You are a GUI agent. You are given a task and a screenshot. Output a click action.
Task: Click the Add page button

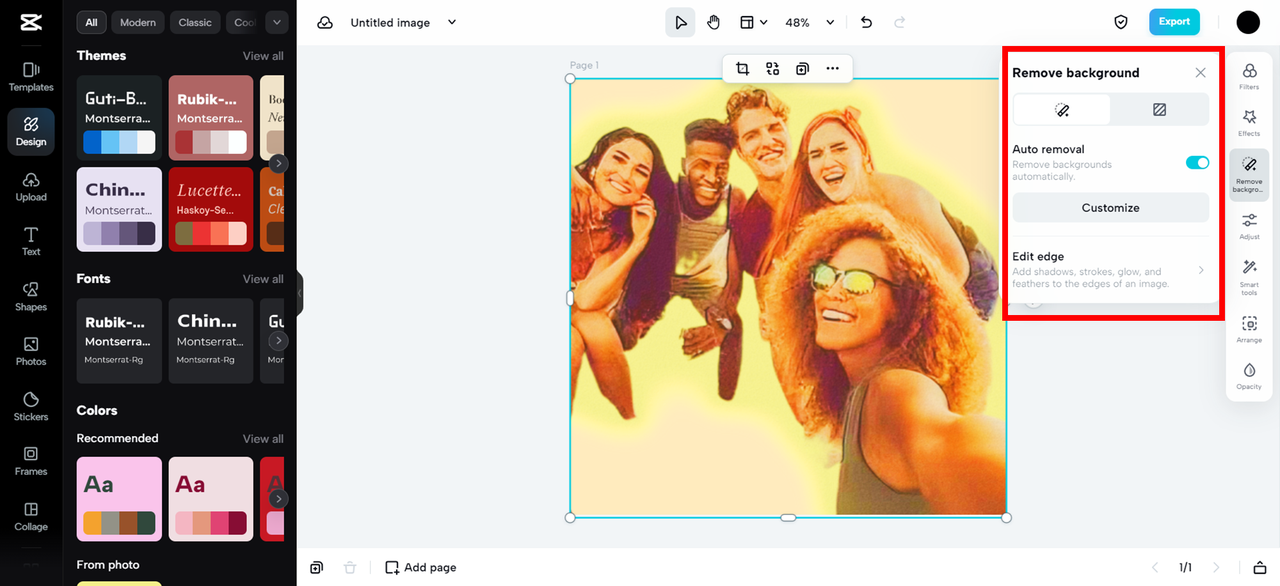click(421, 567)
